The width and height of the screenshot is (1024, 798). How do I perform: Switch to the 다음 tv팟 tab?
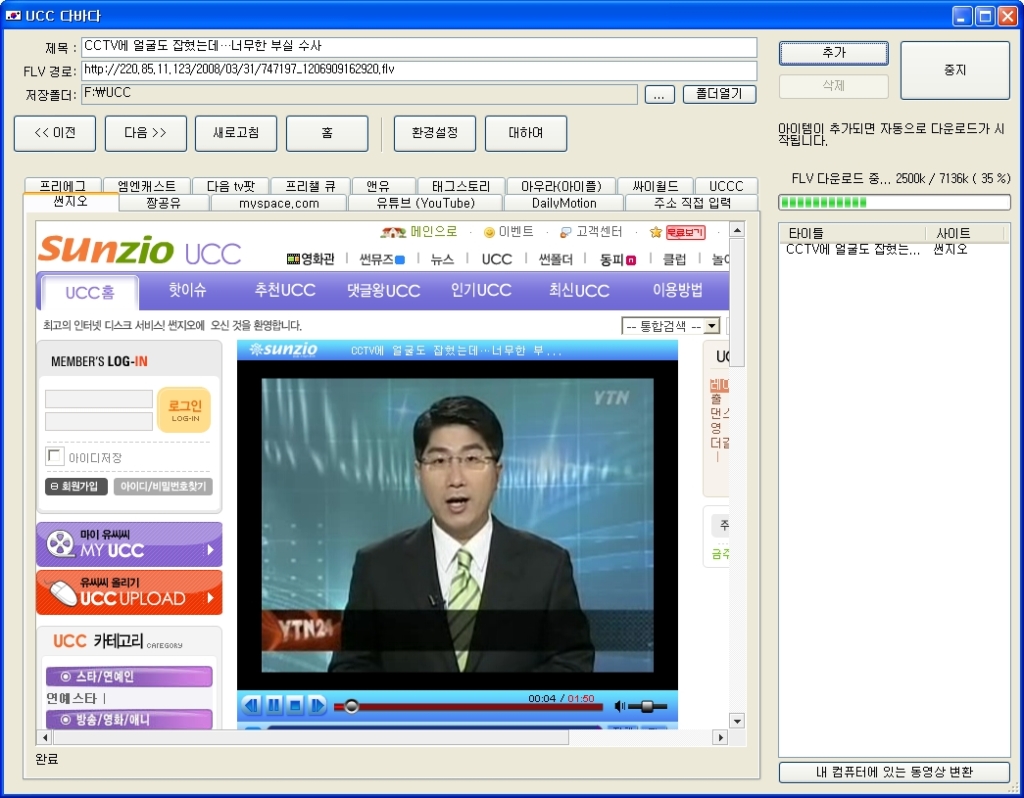[231, 186]
